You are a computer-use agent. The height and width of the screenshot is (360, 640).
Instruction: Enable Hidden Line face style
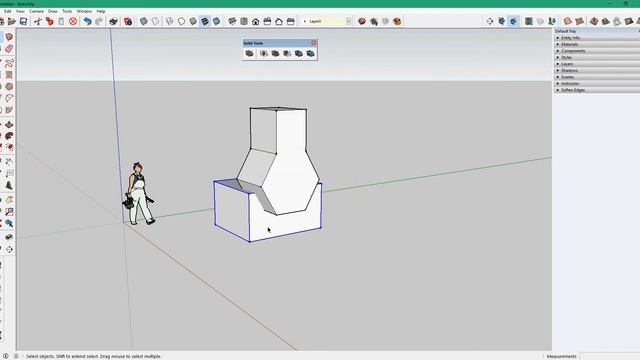click(181, 21)
